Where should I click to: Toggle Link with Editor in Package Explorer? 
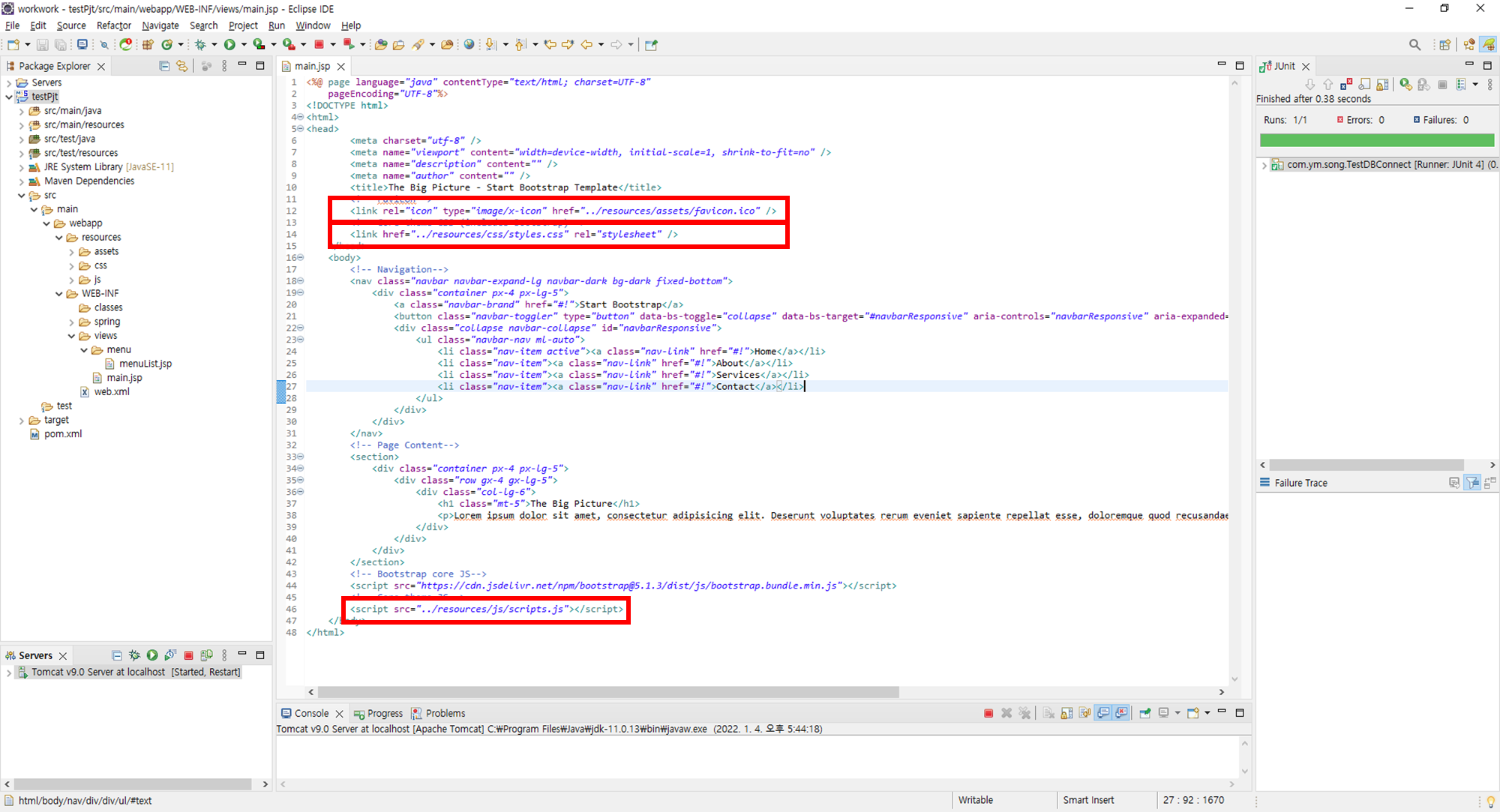click(x=181, y=66)
